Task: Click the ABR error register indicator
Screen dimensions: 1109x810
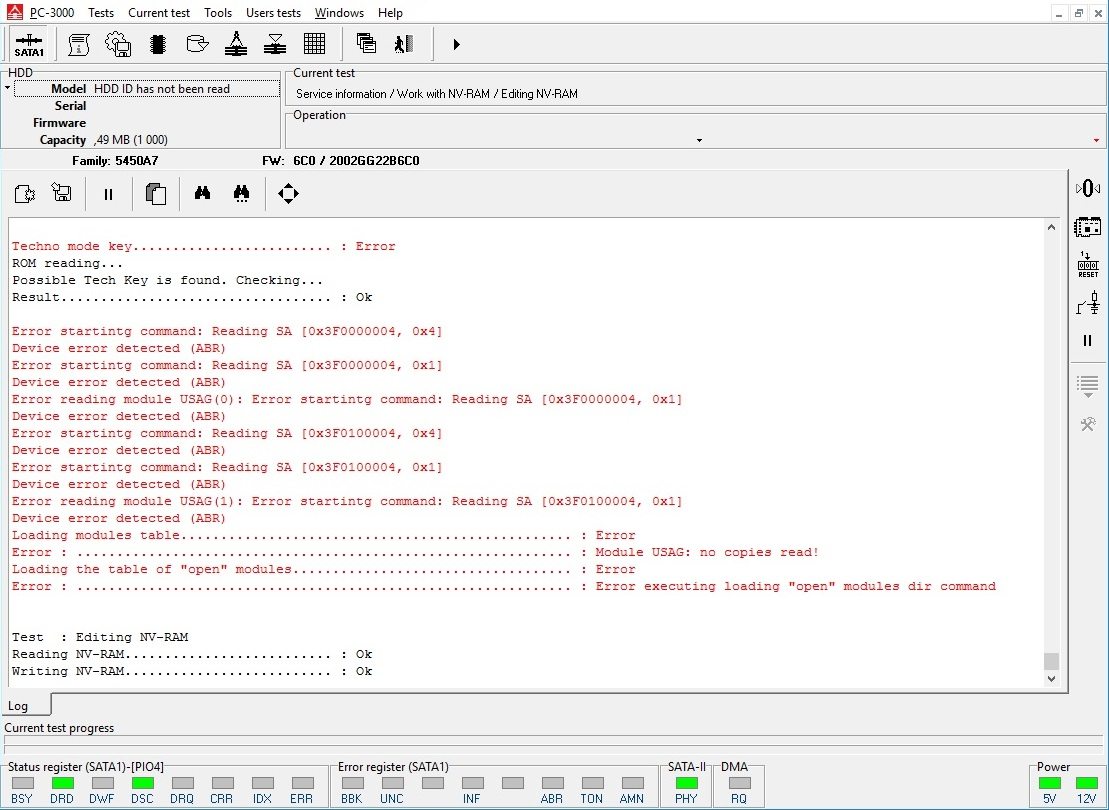Action: tap(552, 782)
